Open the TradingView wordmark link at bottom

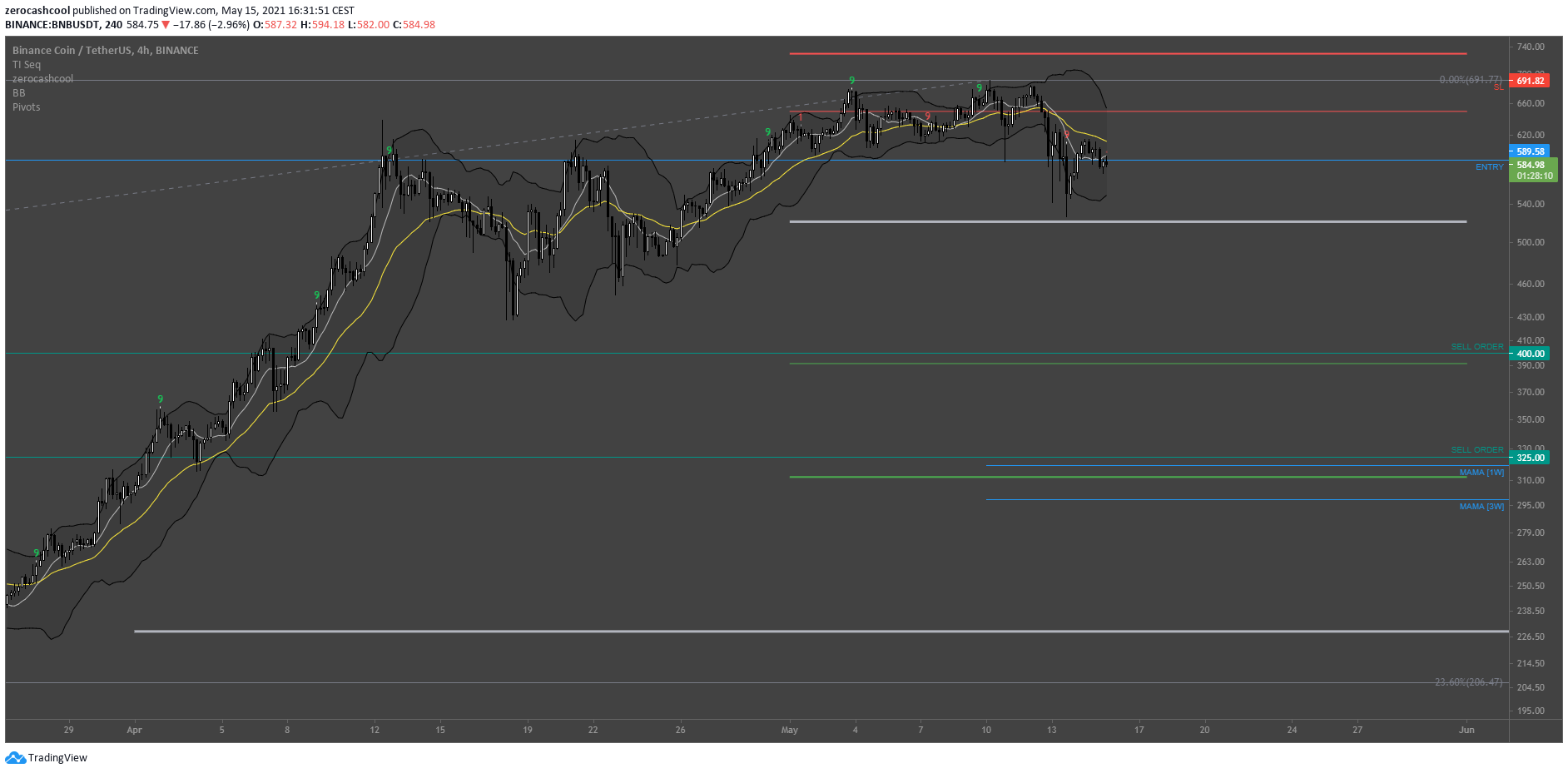[x=57, y=758]
